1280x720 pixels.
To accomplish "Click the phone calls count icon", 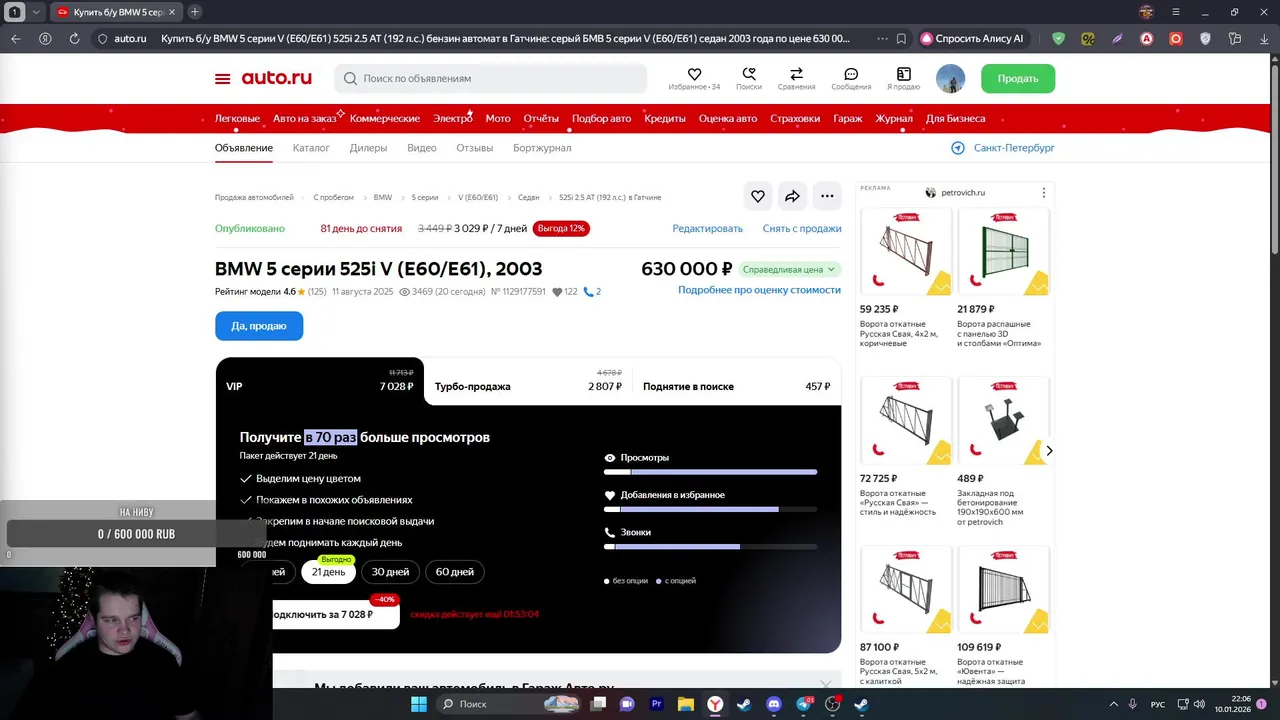I will 589,292.
